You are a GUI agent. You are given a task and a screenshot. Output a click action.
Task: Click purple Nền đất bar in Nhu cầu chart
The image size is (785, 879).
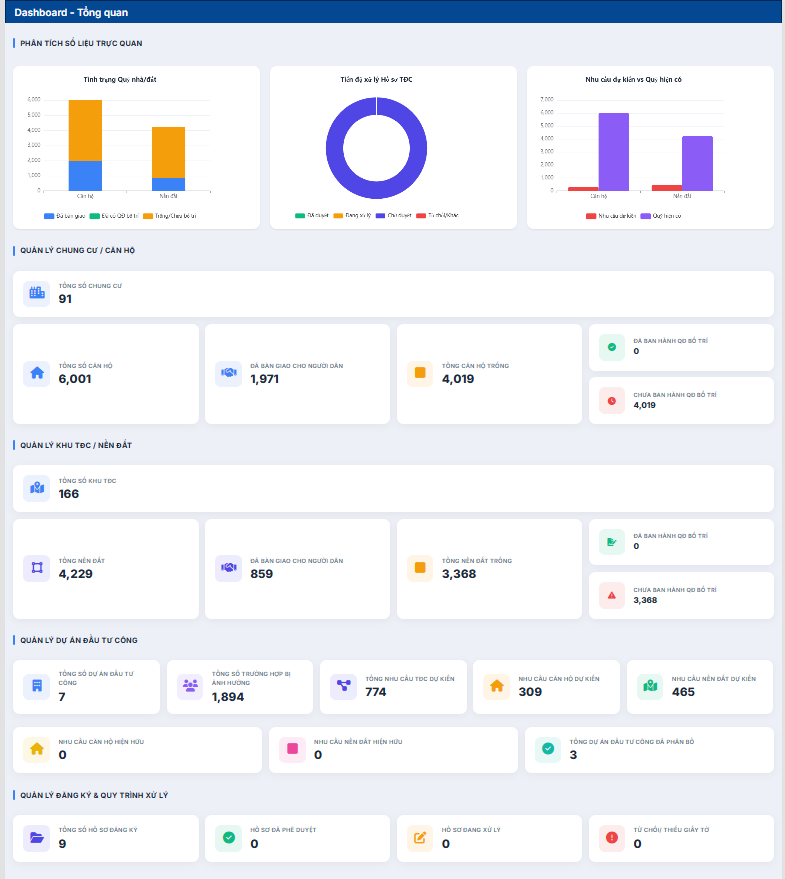(697, 164)
